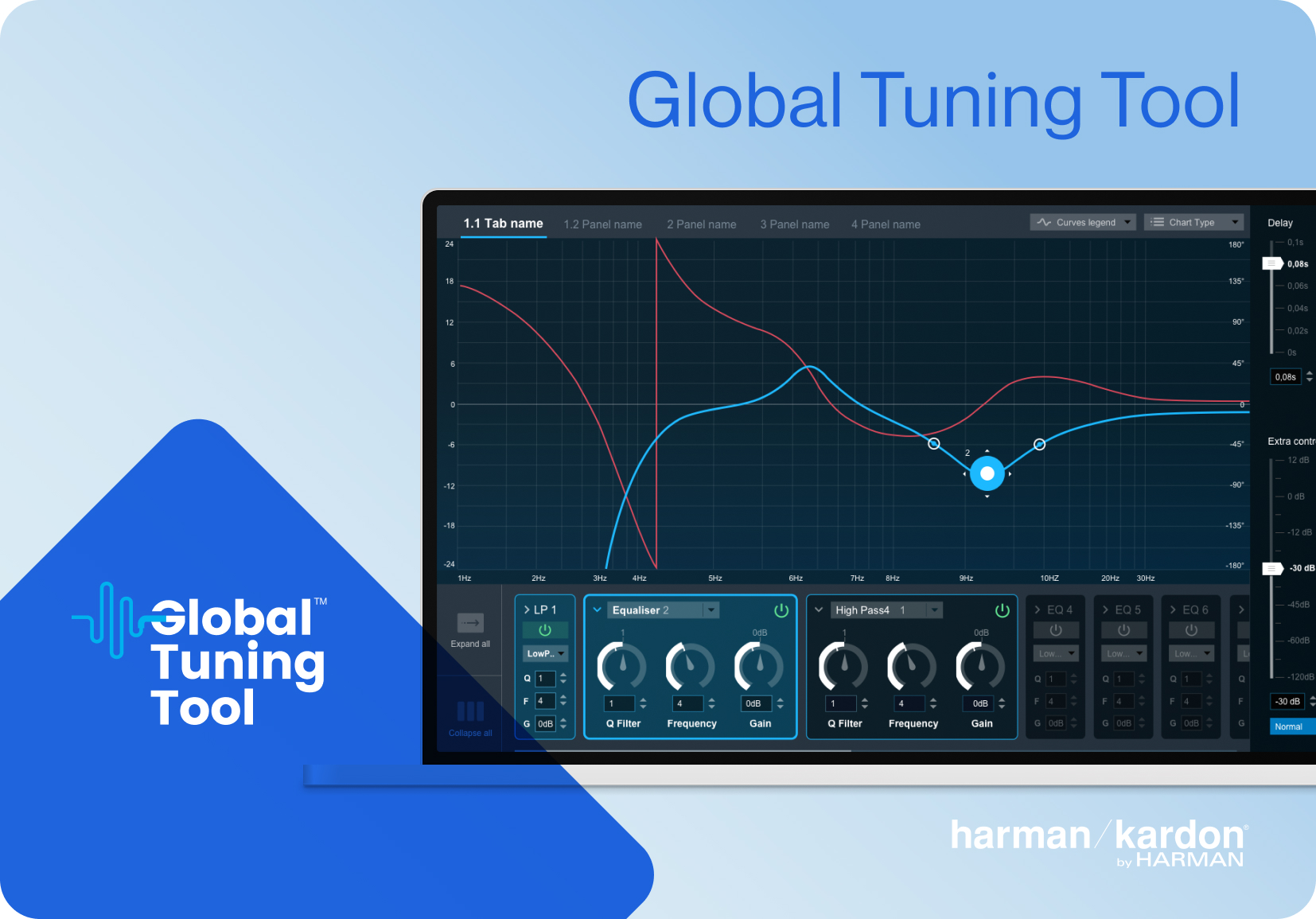Screen dimensions: 1316x919
Task: Open the Curves legend dropdown
Action: pyautogui.click(x=1083, y=223)
